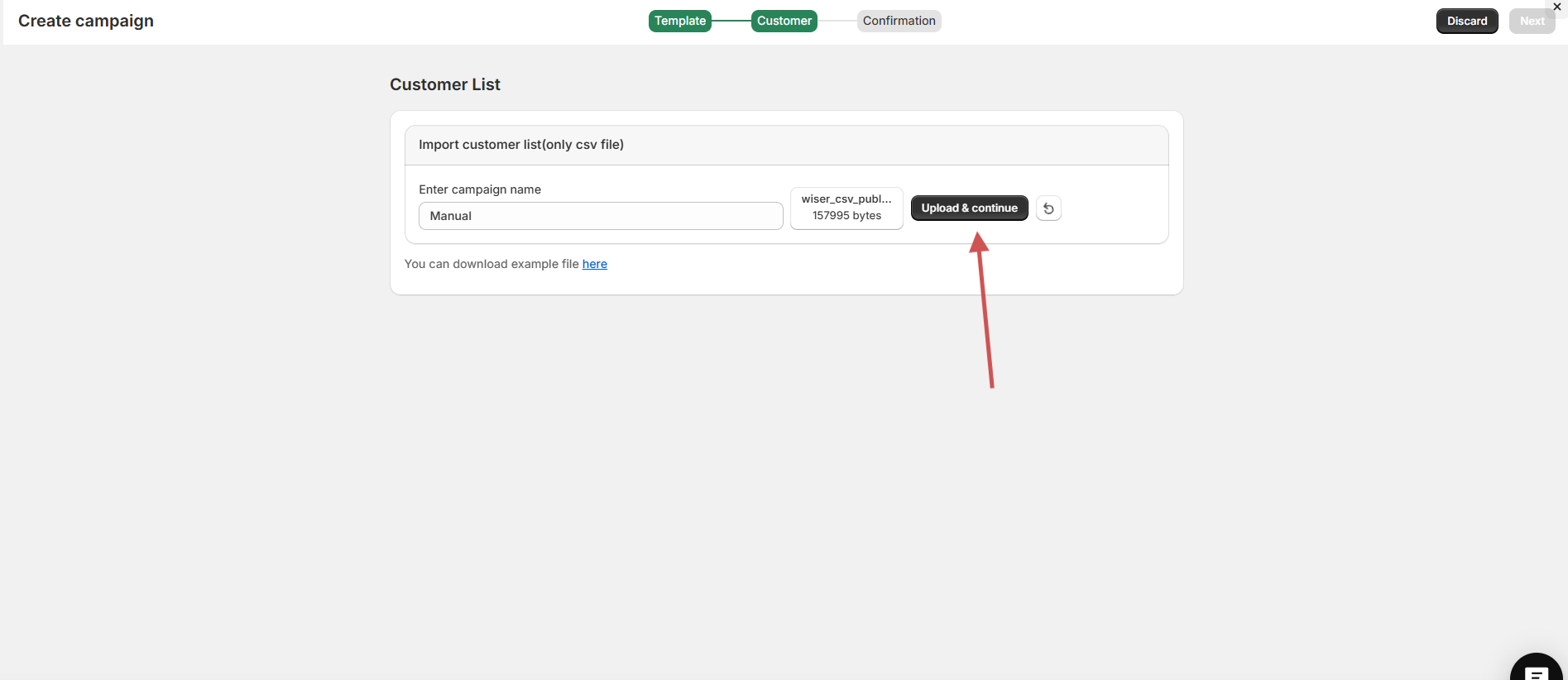The image size is (1568, 680).
Task: Click the Import customer list header
Action: coord(521,145)
